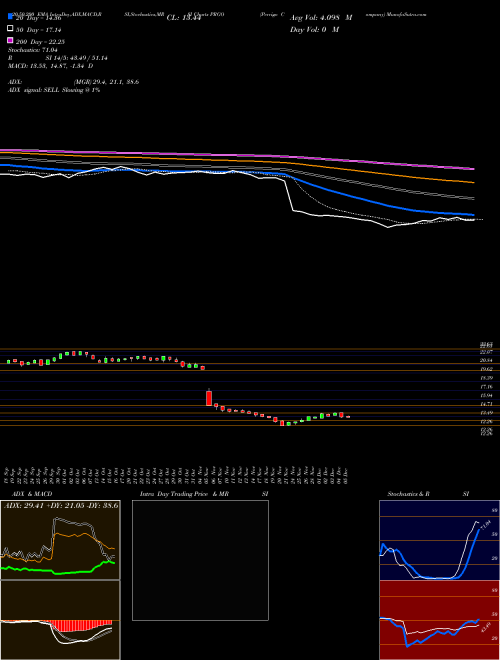Click the white 50 Day legend swatch

click(x=10, y=29)
